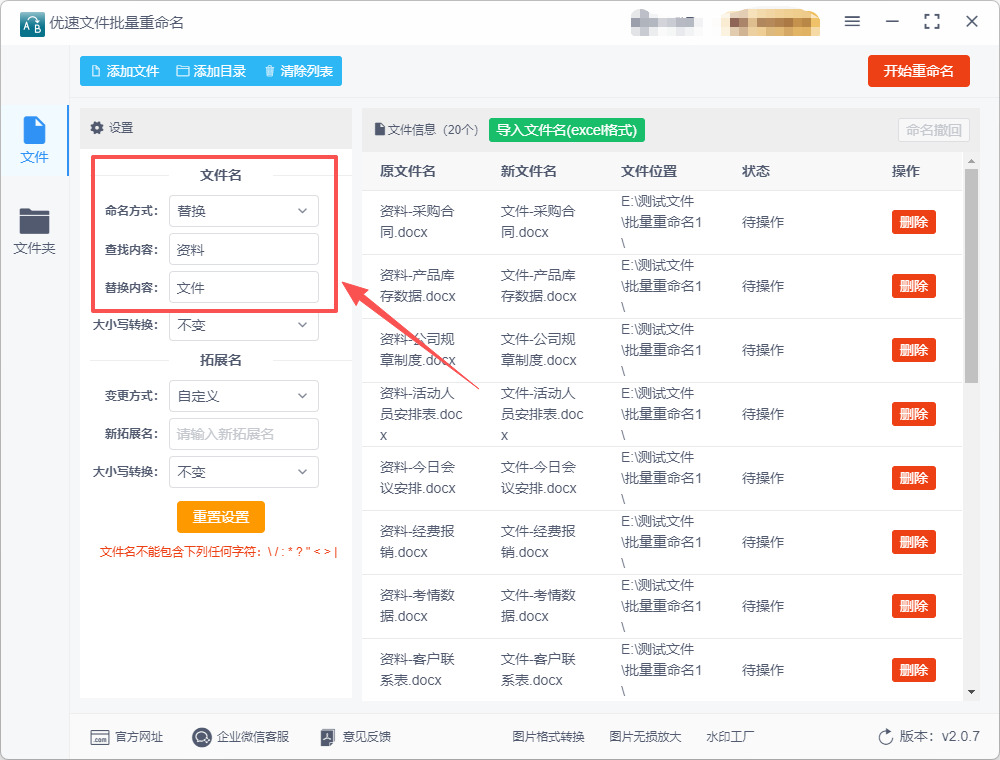
Task: Expand the 命名方式 dropdown showing 替换
Action: point(243,211)
